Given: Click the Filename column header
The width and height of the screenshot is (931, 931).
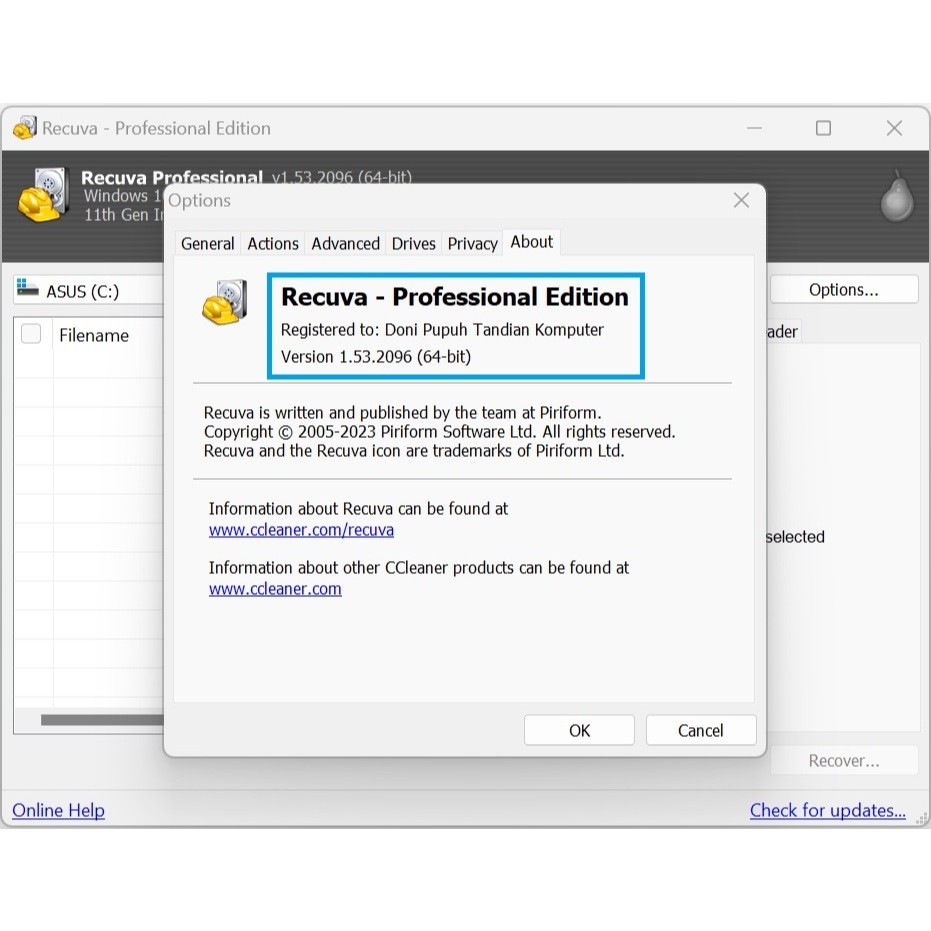Looking at the screenshot, I should [x=107, y=335].
